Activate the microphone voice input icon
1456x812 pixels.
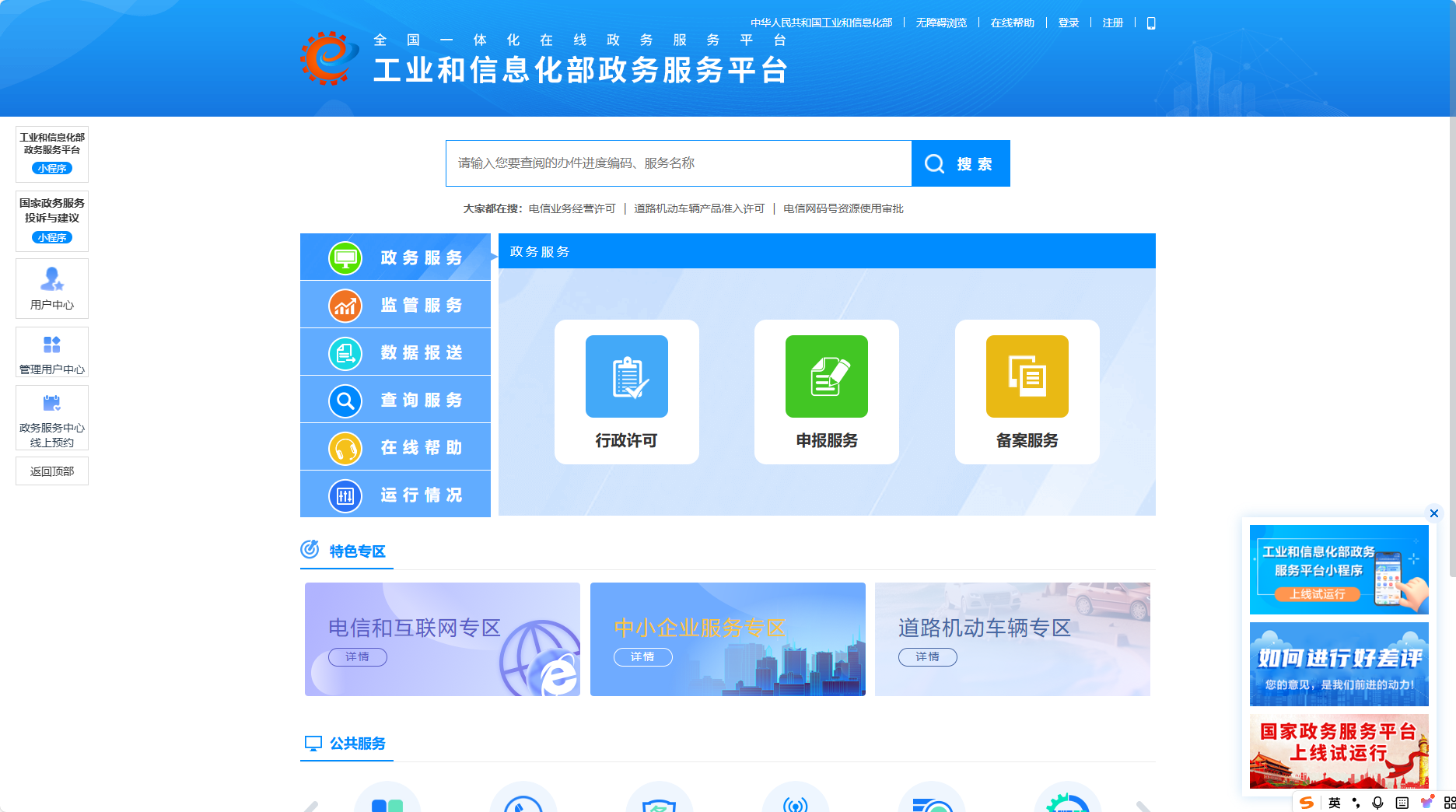[x=1377, y=803]
